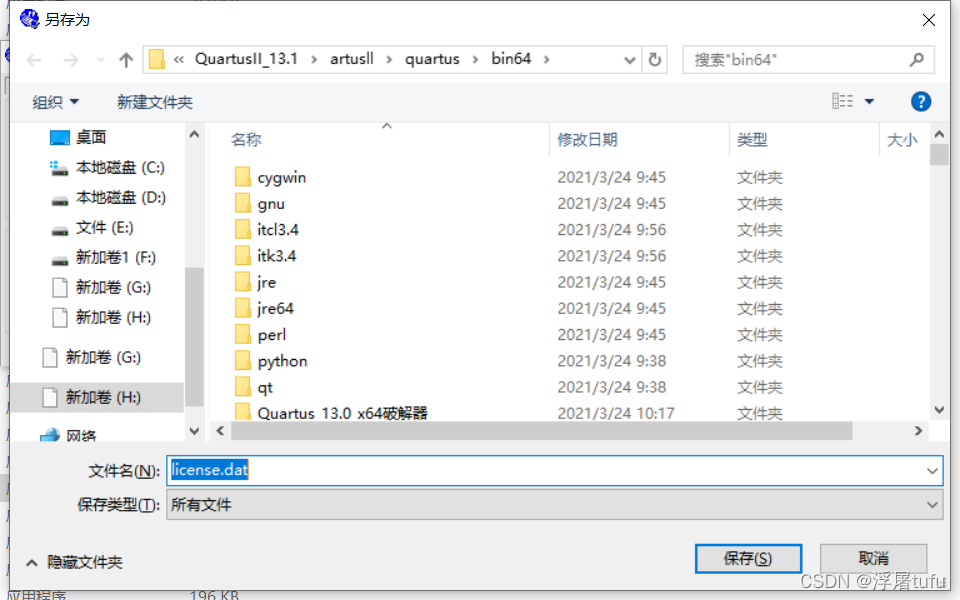This screenshot has height=600, width=960.
Task: Select the qt folder icon
Action: pos(242,388)
